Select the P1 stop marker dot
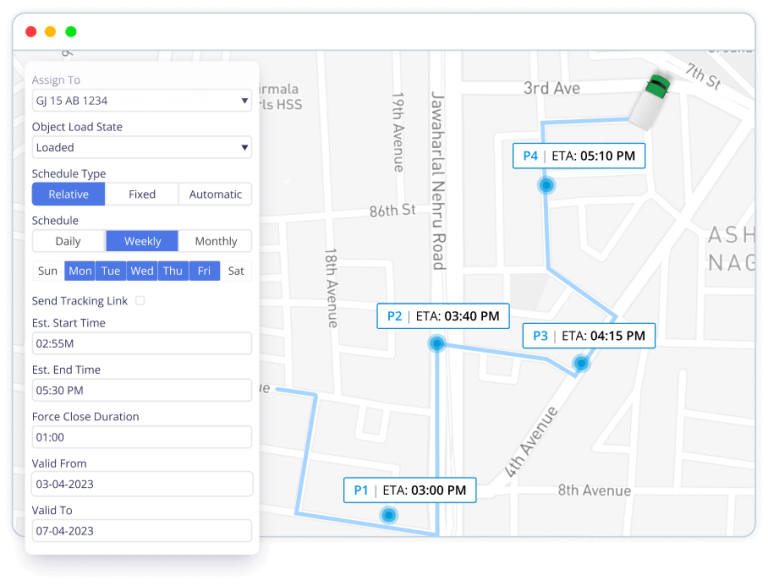 388,515
